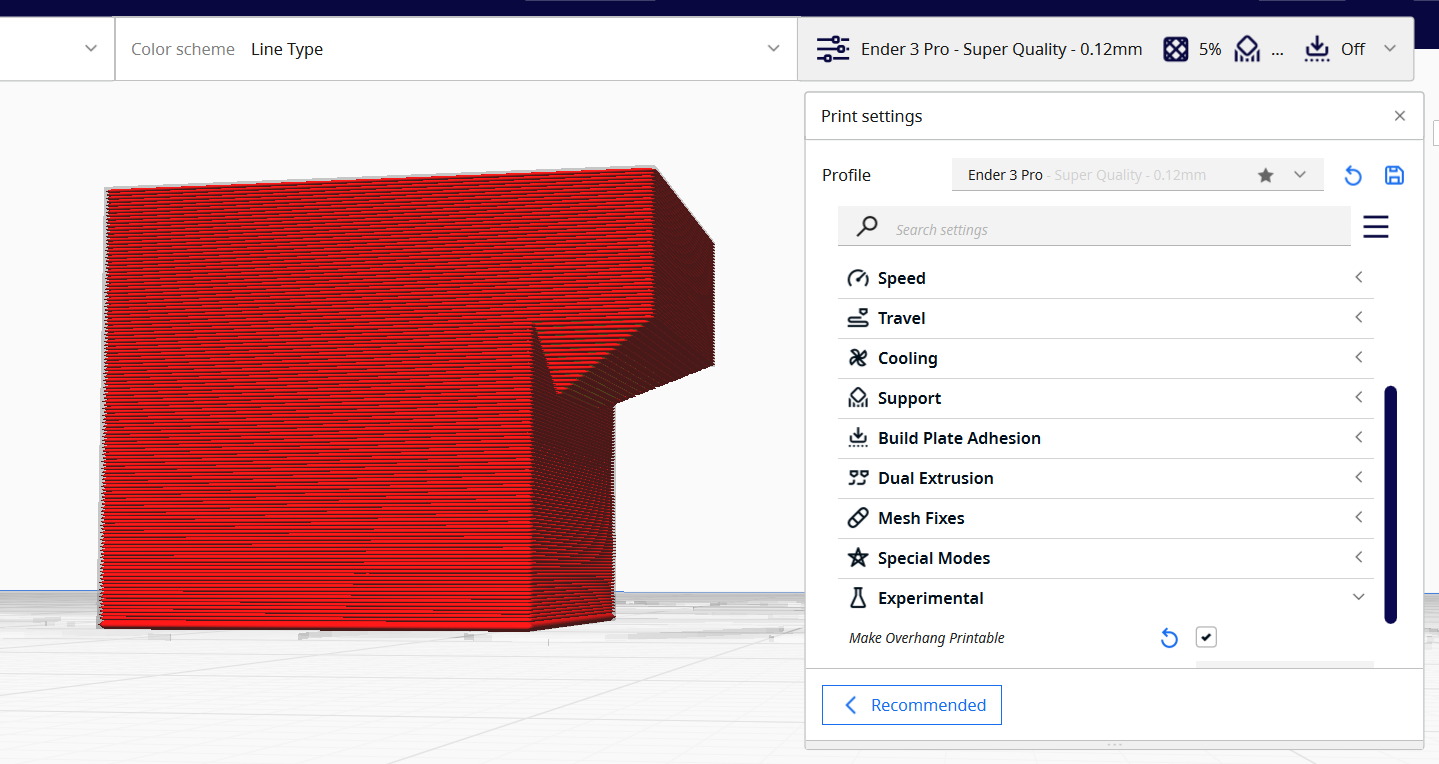Collapse the Experimental section chevron
This screenshot has height=764, width=1439.
click(1359, 597)
